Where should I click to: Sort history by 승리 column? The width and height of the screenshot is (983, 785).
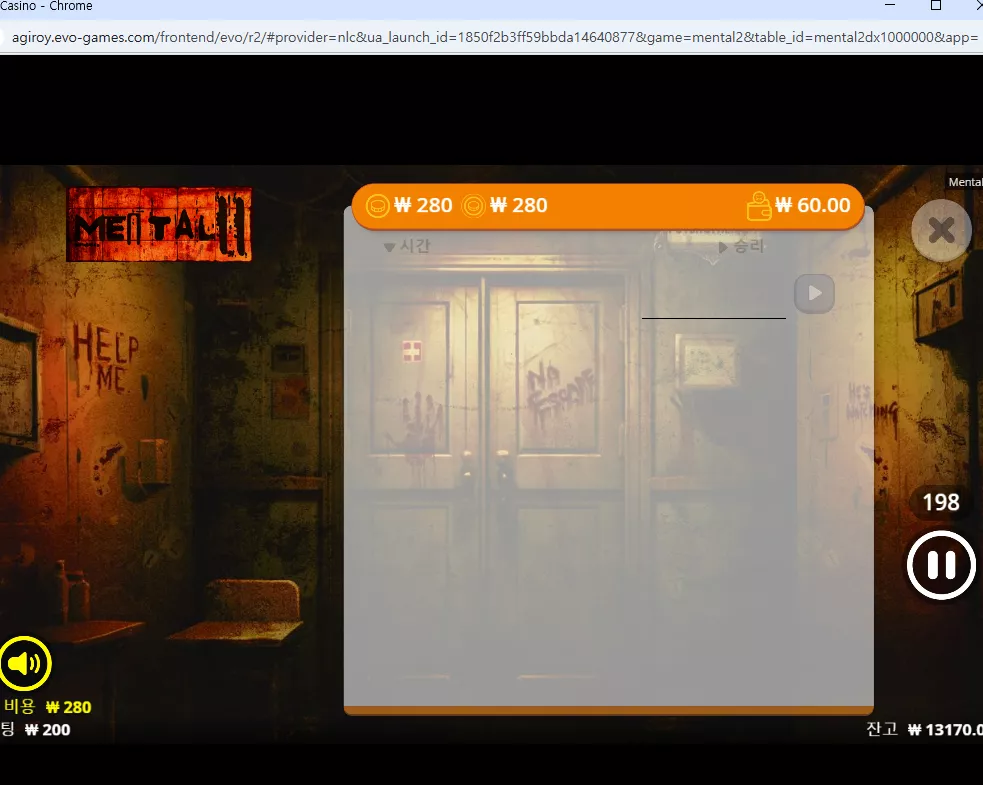[x=742, y=246]
